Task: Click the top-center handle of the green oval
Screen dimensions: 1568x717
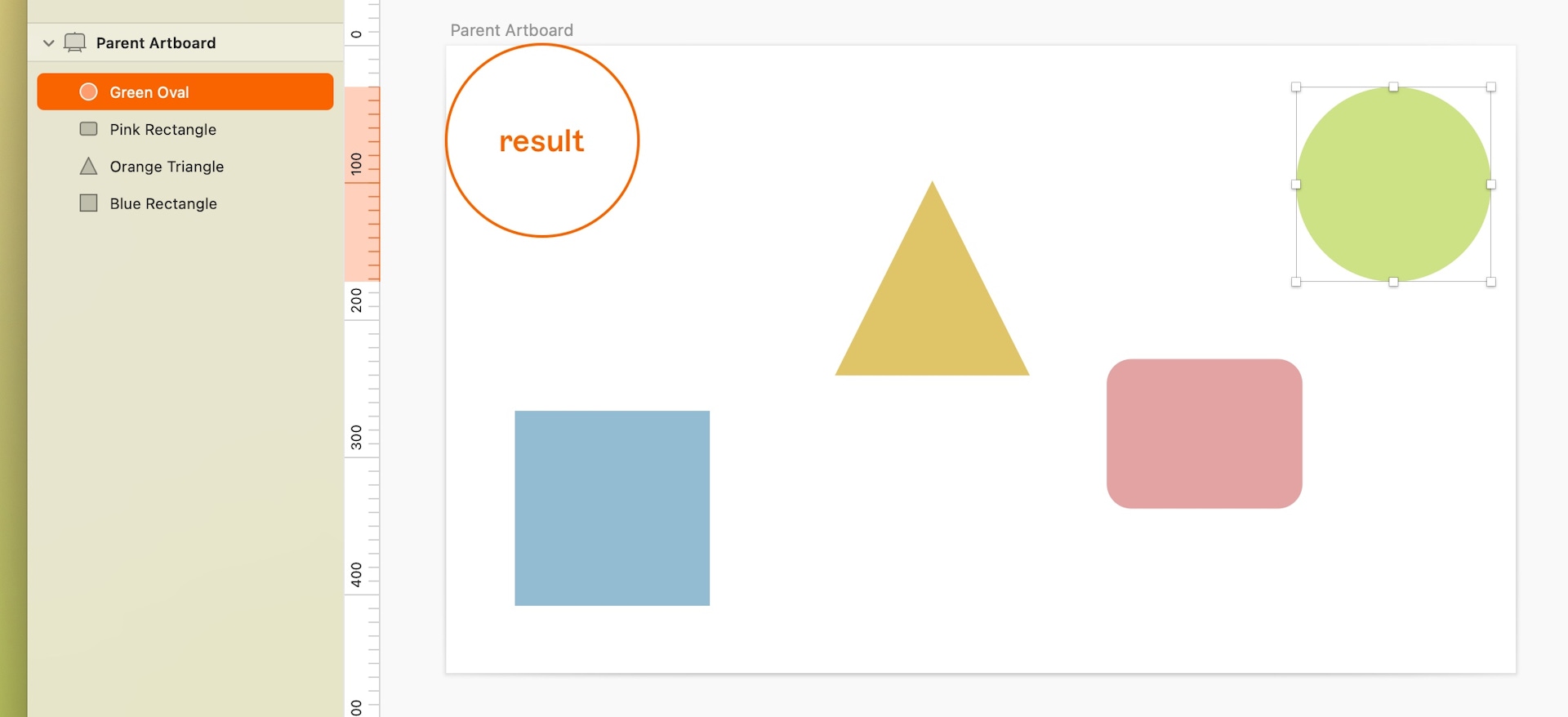Action: point(1393,87)
